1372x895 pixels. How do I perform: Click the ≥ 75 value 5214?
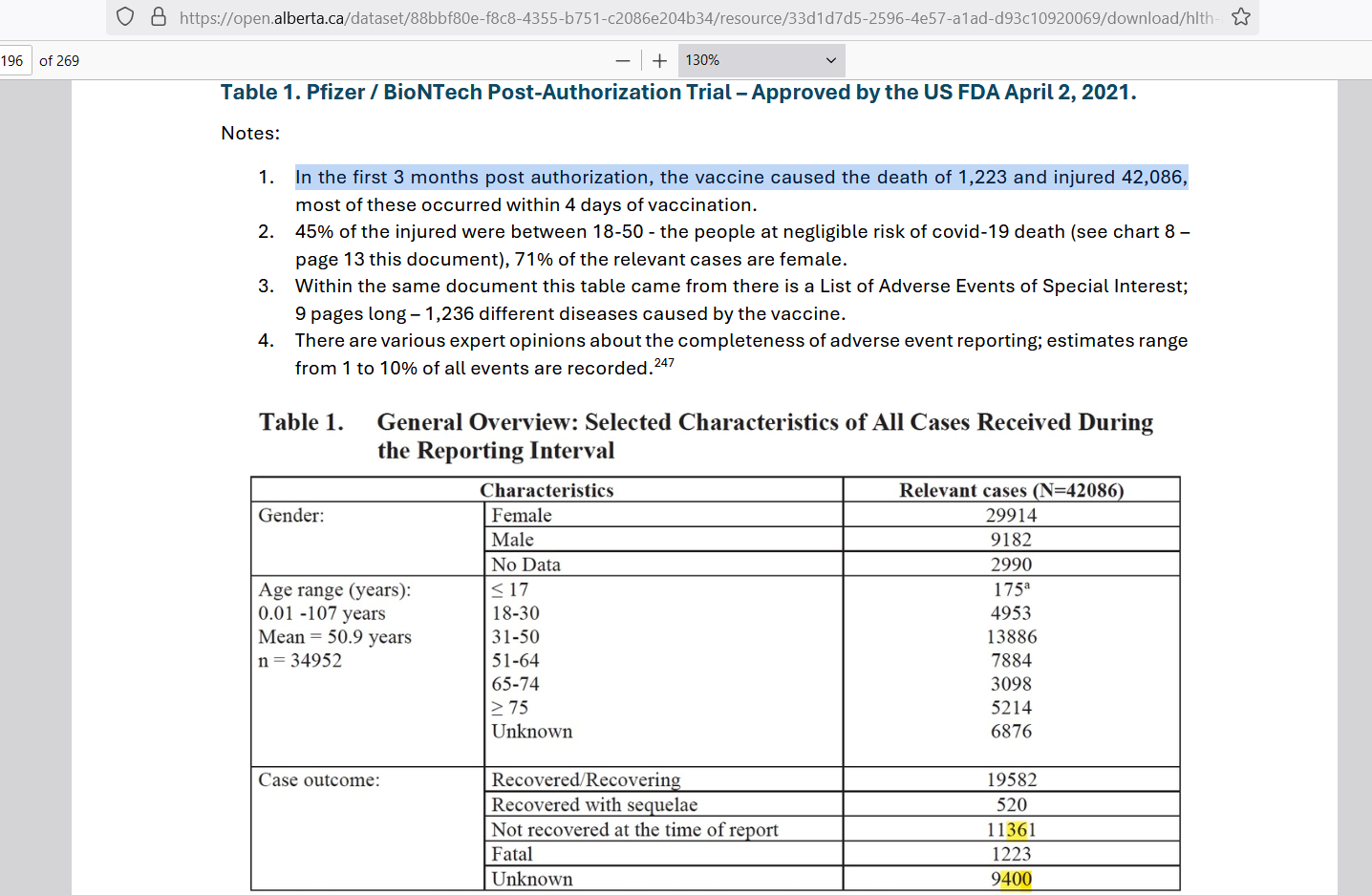click(1011, 708)
